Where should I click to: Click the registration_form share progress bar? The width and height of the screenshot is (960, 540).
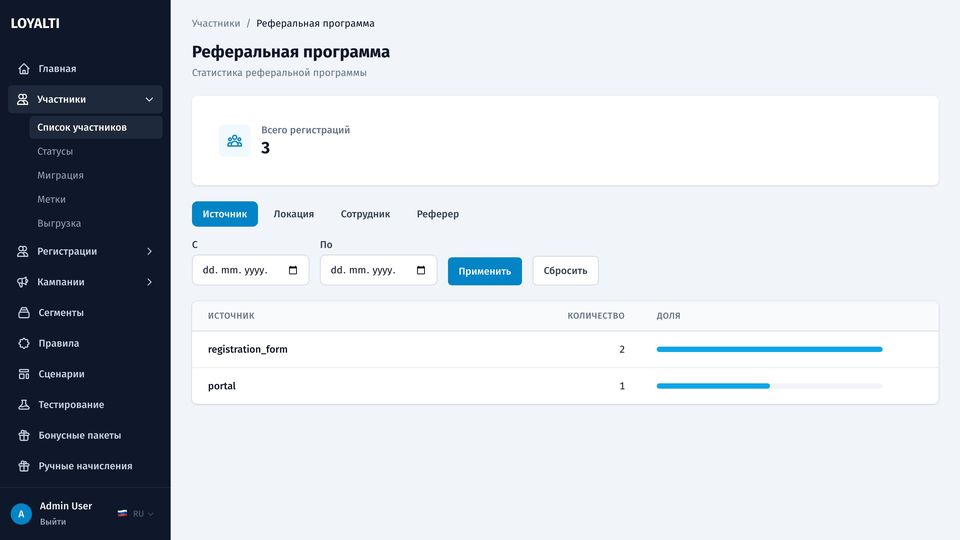coord(770,349)
